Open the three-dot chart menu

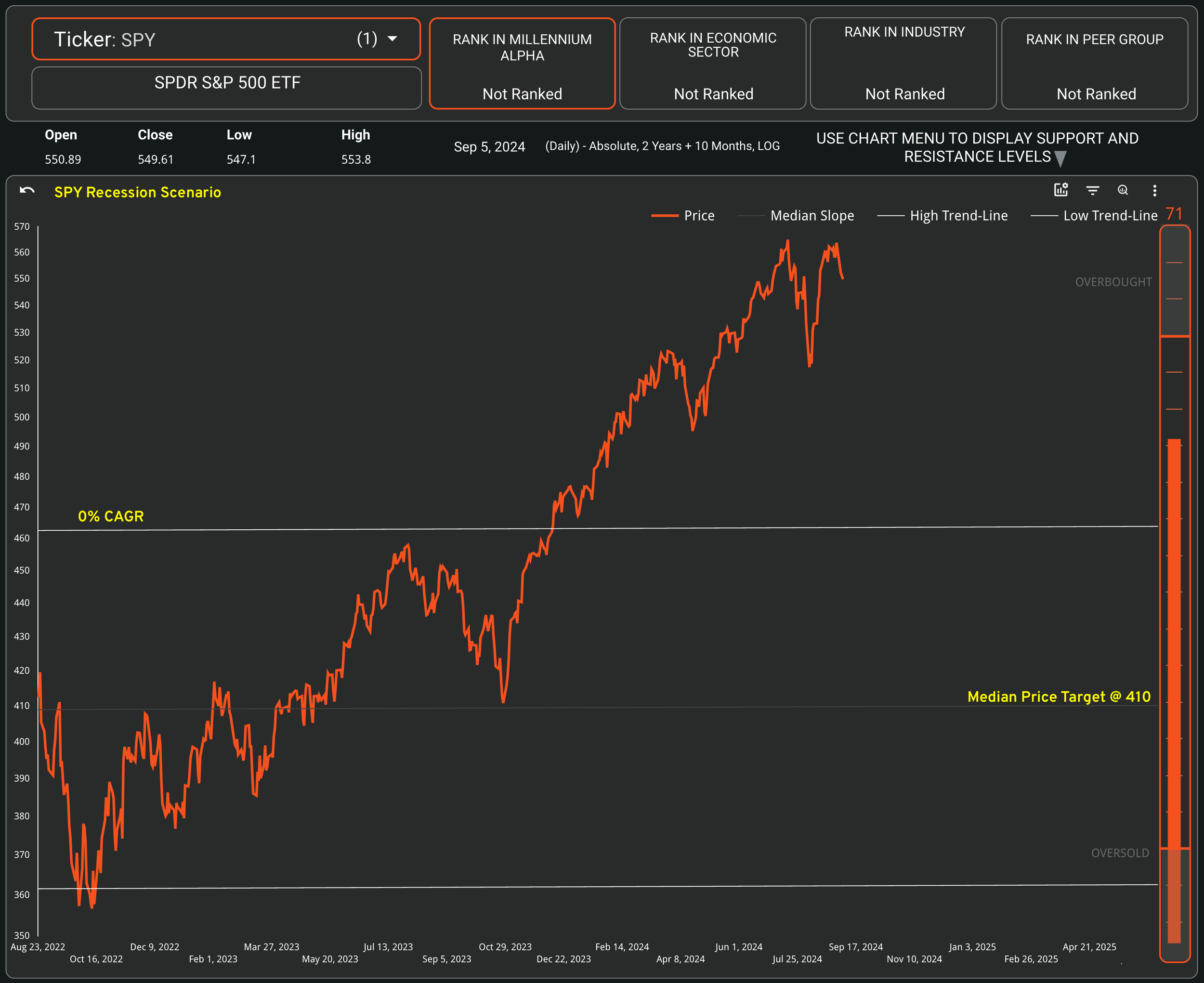tap(1155, 190)
